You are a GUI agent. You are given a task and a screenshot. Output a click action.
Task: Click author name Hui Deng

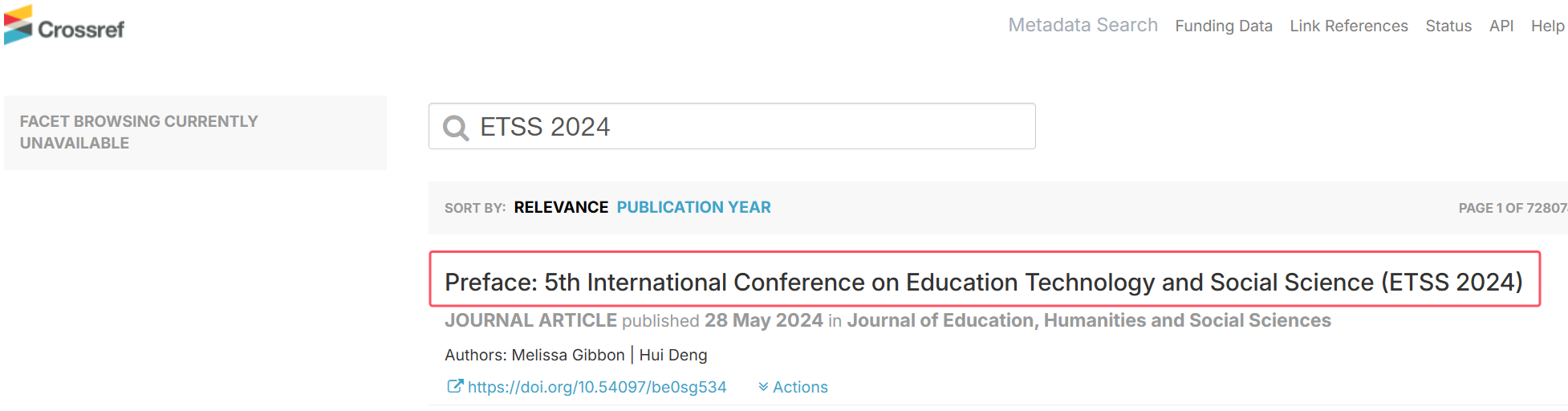click(673, 355)
